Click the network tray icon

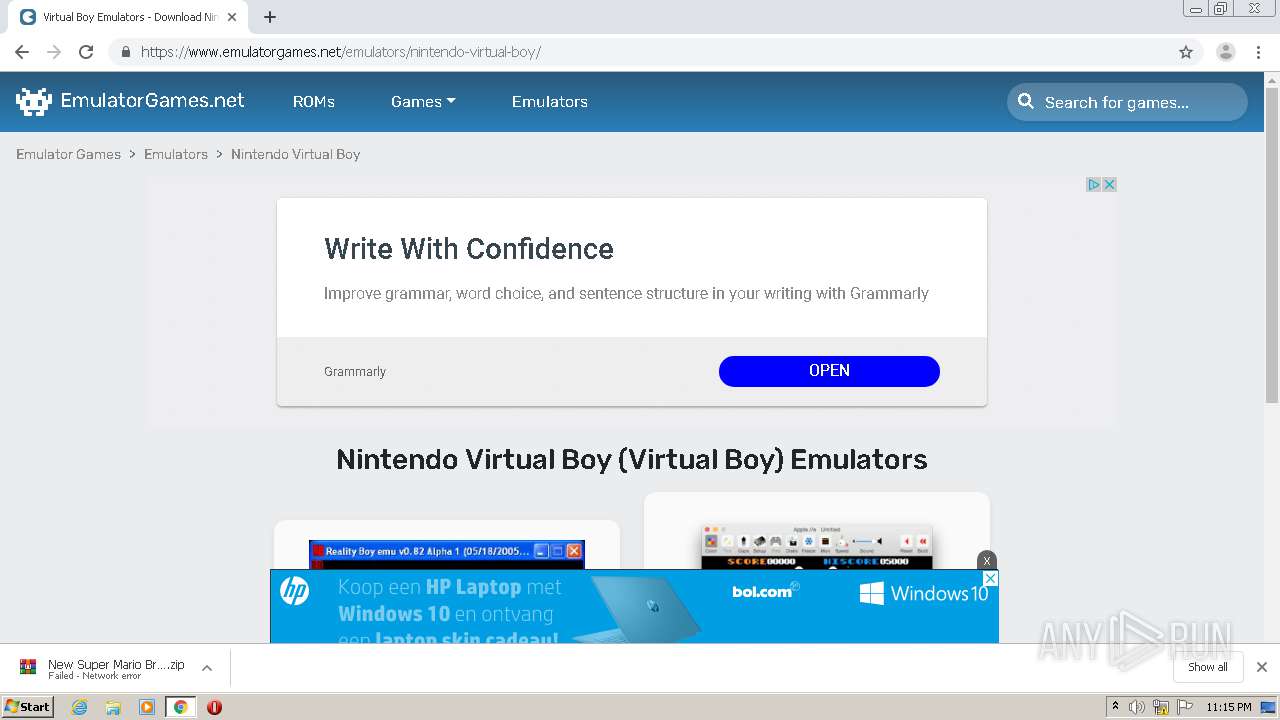click(x=1161, y=707)
